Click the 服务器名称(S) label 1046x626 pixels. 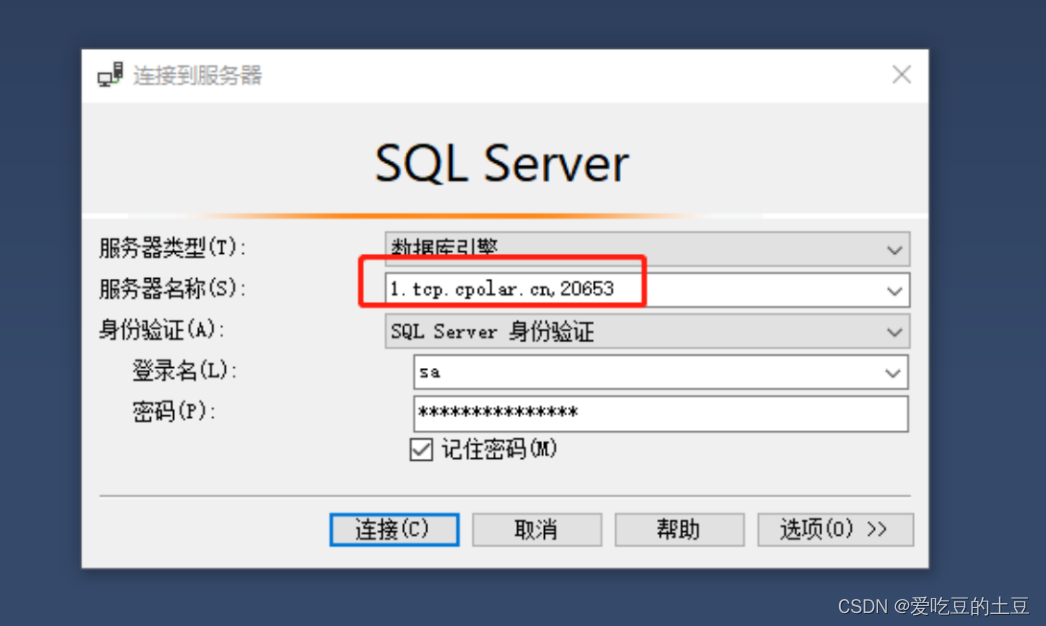(x=173, y=288)
